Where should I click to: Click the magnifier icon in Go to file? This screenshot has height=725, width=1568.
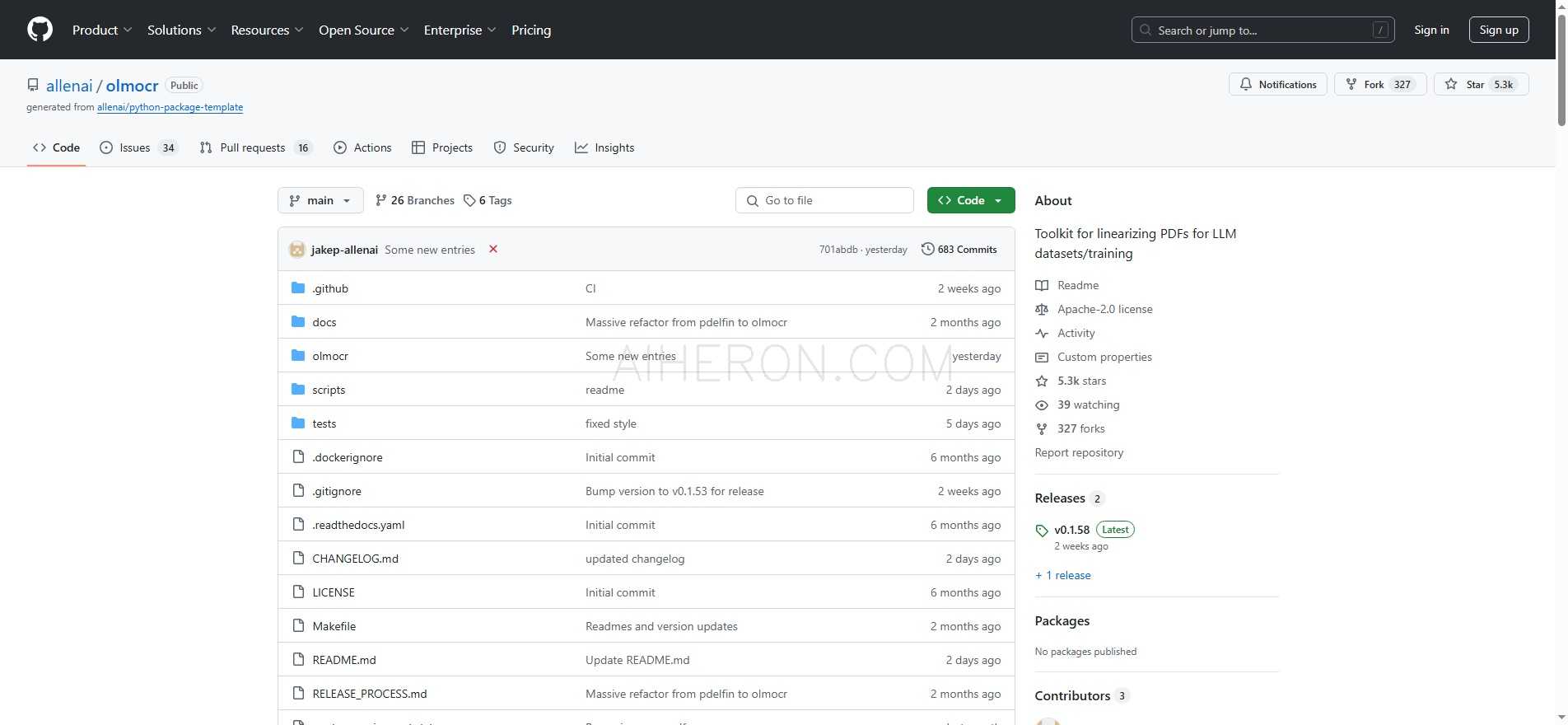click(752, 200)
